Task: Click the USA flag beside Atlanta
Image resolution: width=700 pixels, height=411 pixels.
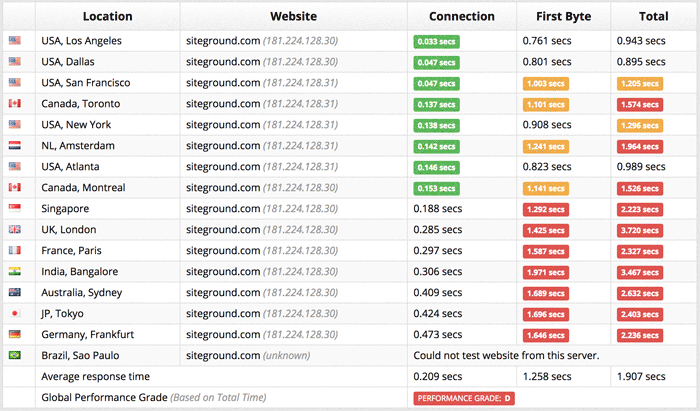Action: click(x=15, y=166)
